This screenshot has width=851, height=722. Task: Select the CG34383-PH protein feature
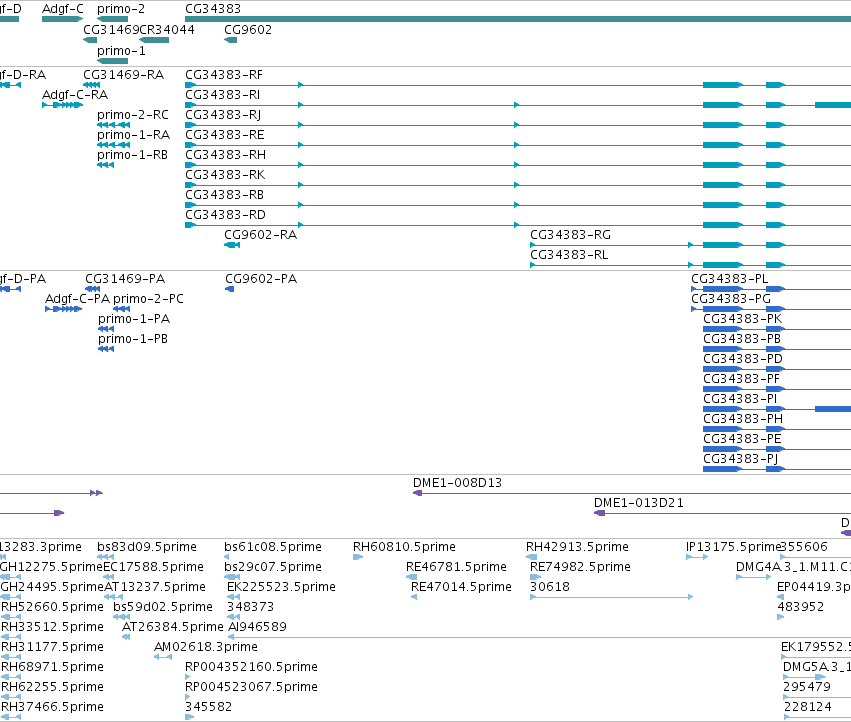[x=777, y=429]
